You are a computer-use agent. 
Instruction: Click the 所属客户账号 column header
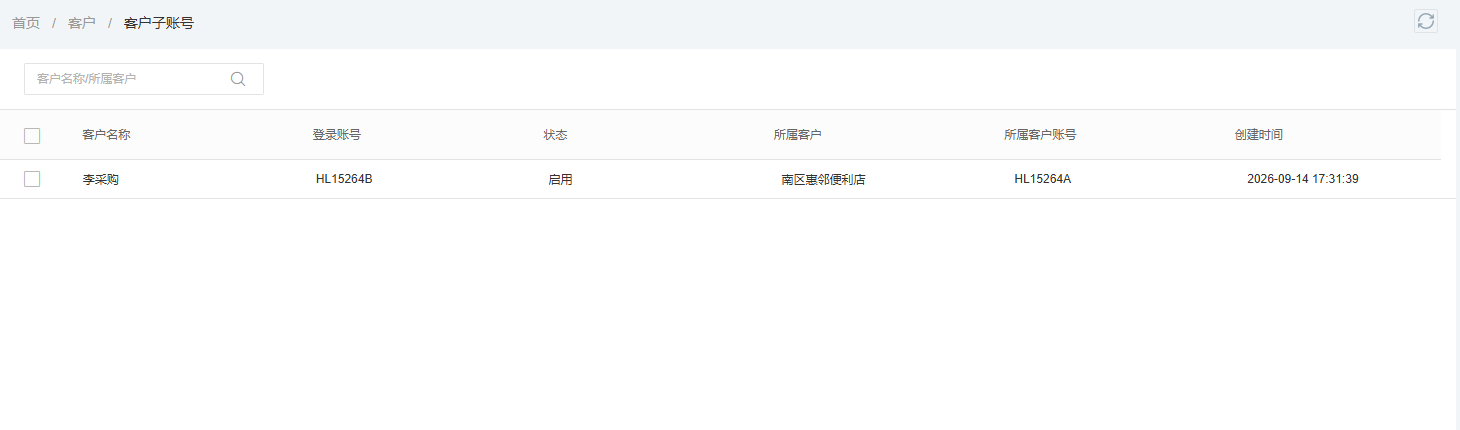[x=1040, y=135]
